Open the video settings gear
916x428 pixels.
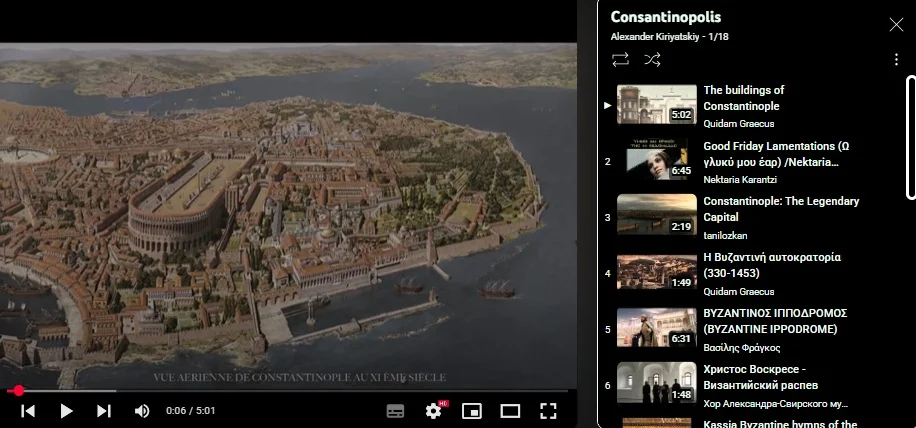(x=434, y=411)
